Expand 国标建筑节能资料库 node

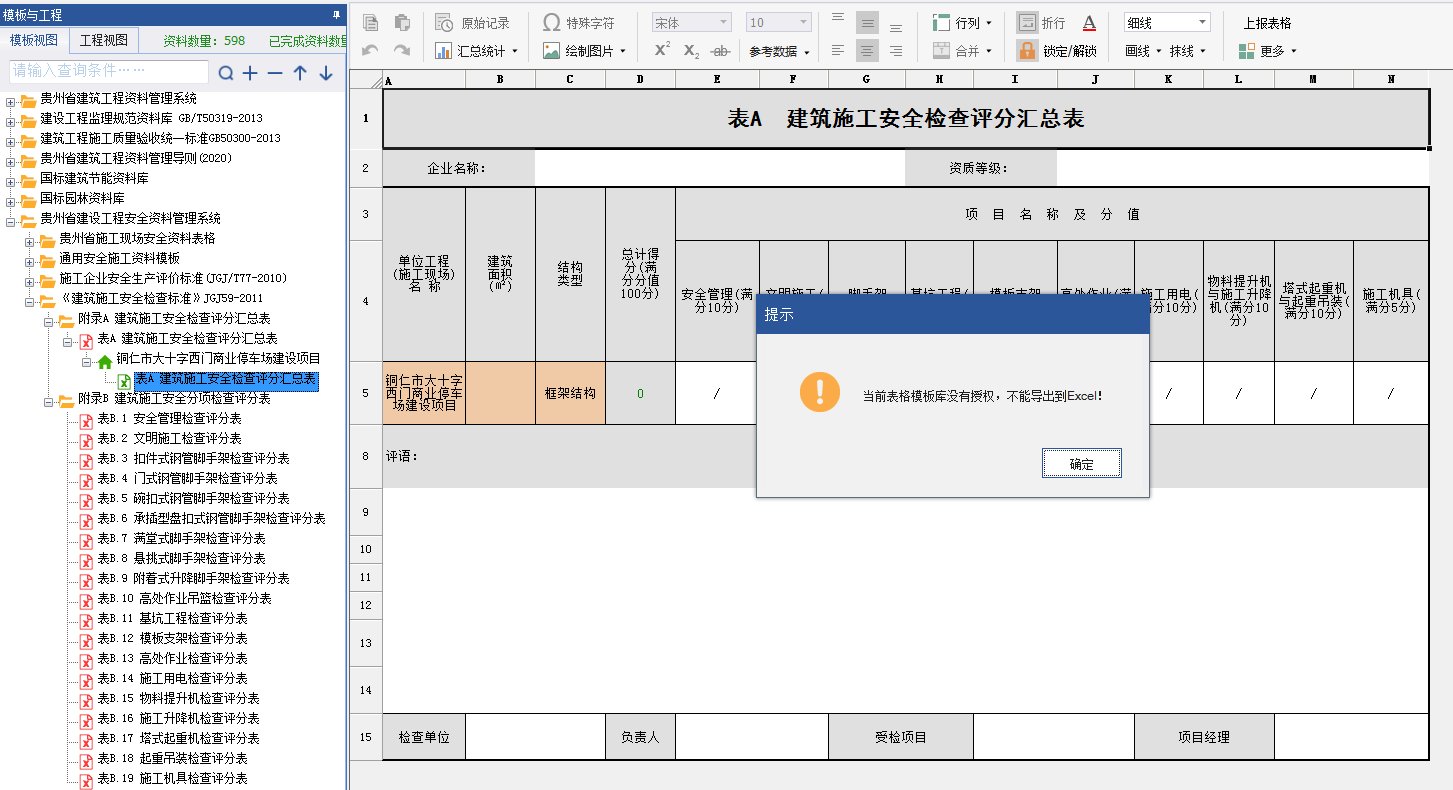(10, 181)
